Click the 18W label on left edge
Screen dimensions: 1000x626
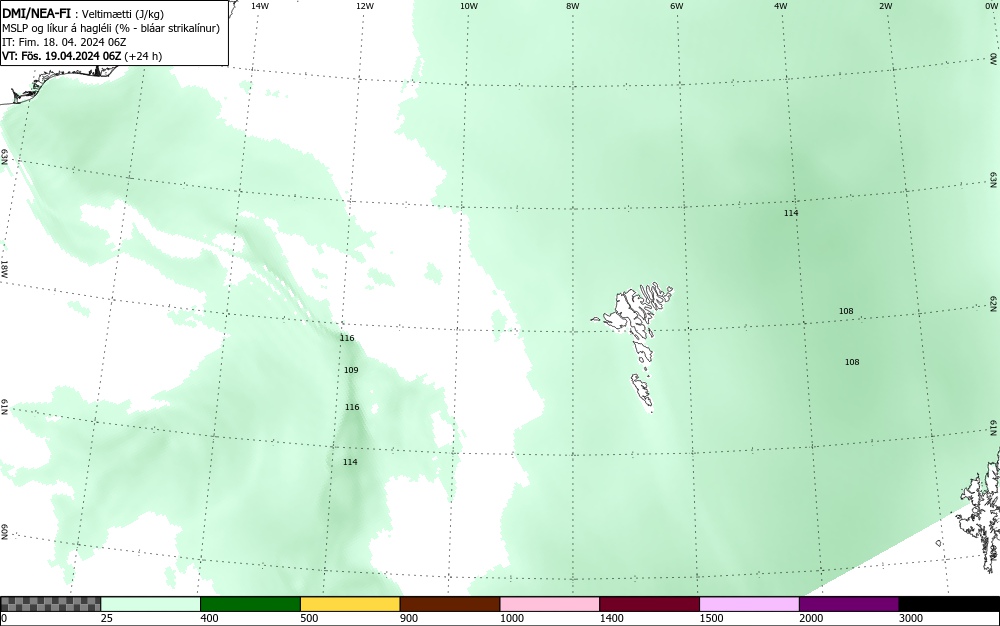click(x=4, y=268)
